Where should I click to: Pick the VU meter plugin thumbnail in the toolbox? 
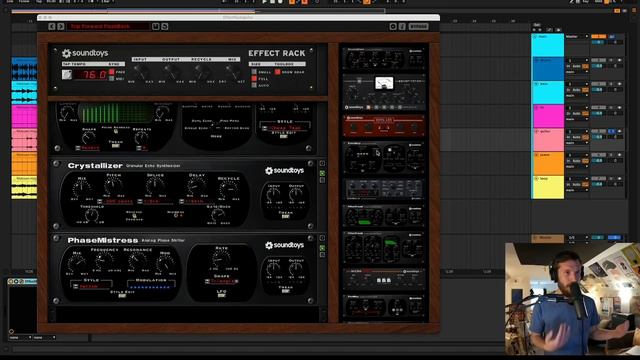(x=384, y=92)
